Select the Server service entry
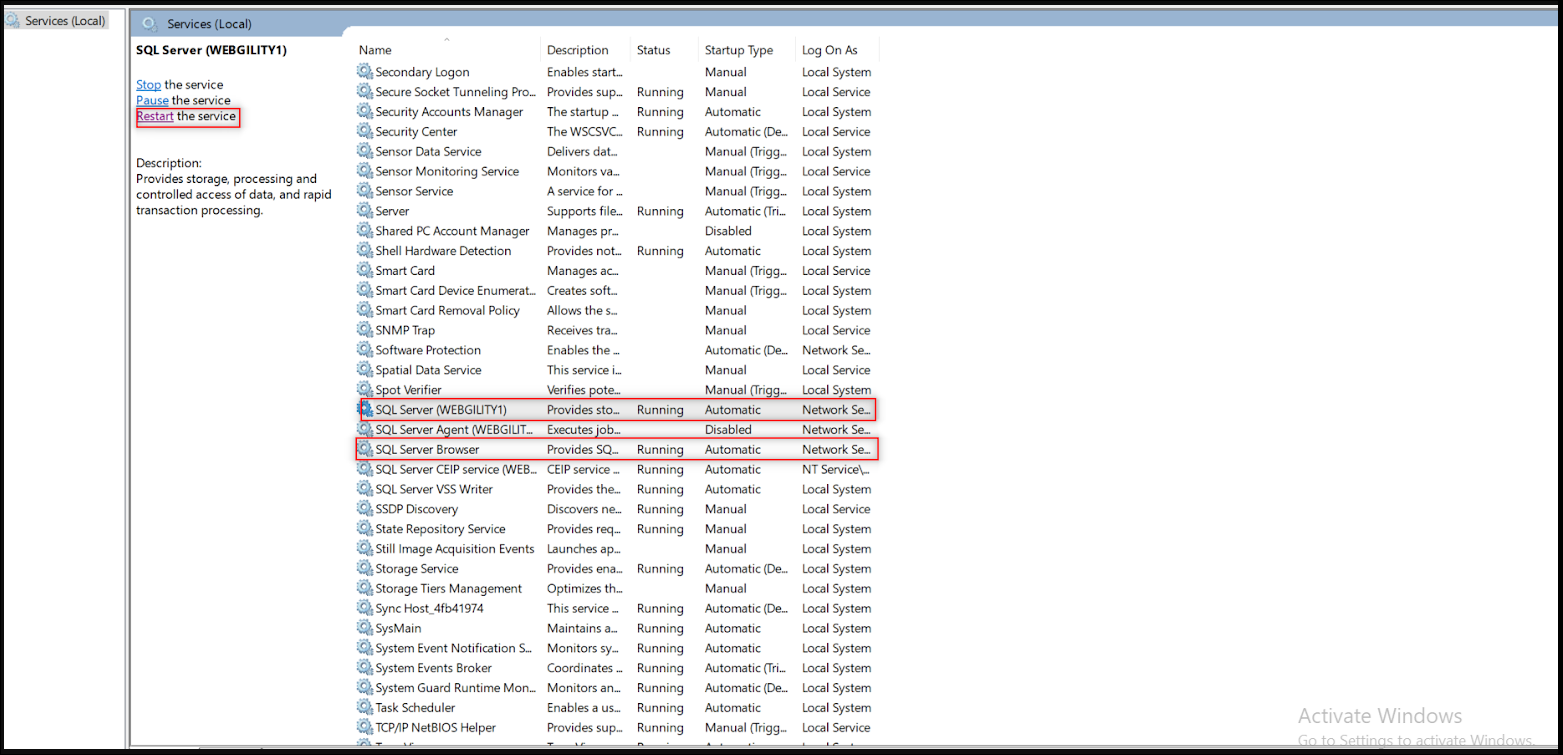The height and width of the screenshot is (755, 1563). point(392,211)
